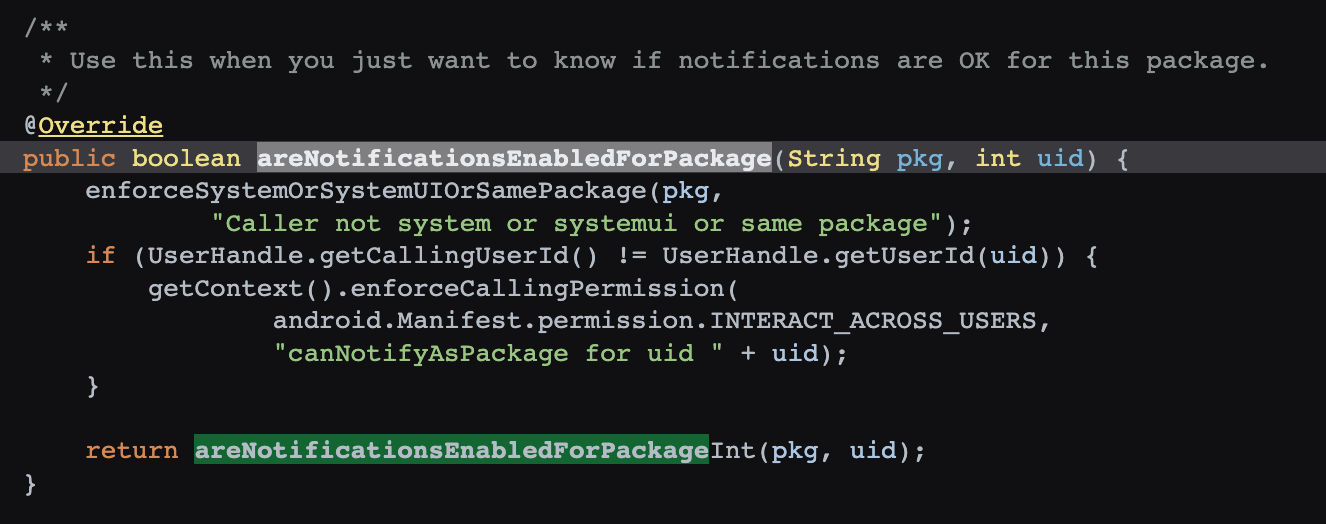
Task: Click the String parameter type
Action: pyautogui.click(x=833, y=158)
